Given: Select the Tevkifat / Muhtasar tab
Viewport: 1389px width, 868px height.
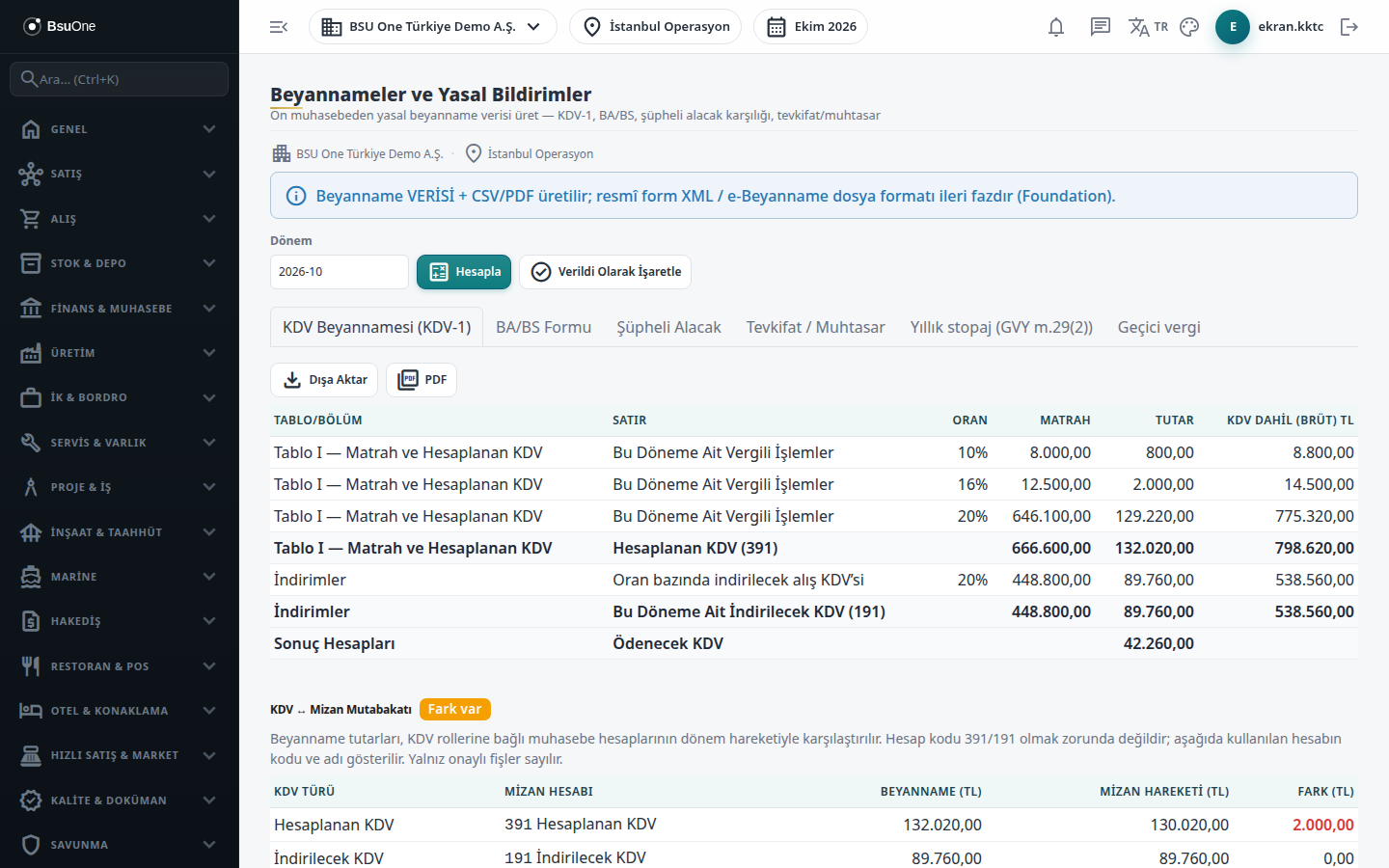Looking at the screenshot, I should (815, 327).
